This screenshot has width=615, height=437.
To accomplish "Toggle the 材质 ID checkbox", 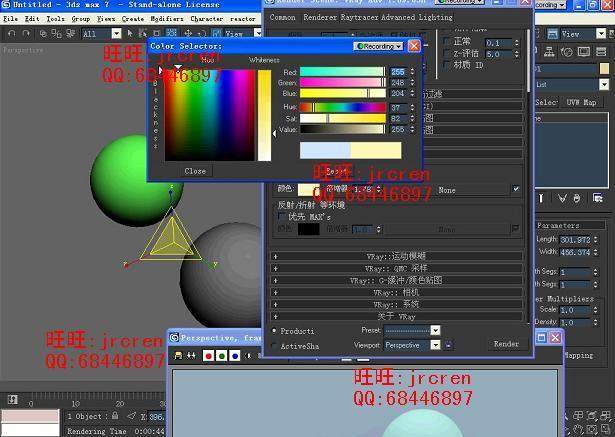I will pyautogui.click(x=447, y=64).
